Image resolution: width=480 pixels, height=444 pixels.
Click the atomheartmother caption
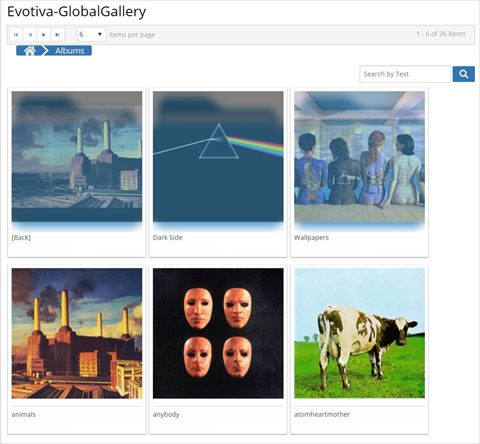pyautogui.click(x=322, y=414)
